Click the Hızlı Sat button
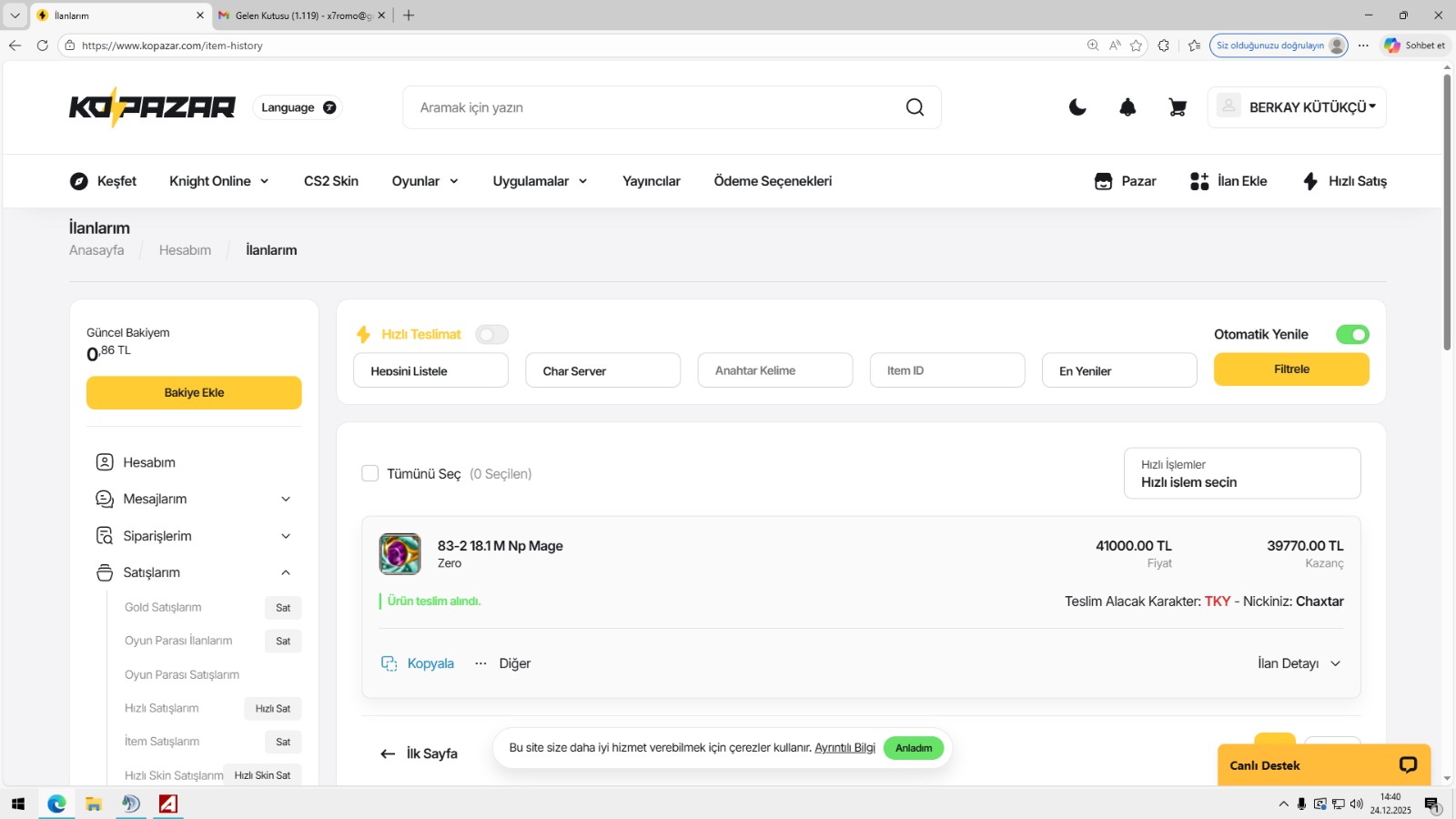The image size is (1456, 819). [x=273, y=709]
